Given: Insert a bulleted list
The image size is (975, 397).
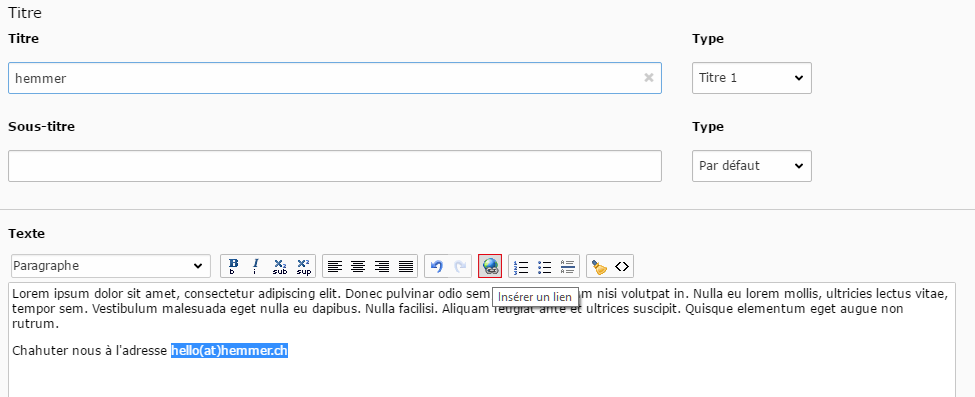Looking at the screenshot, I should (x=545, y=266).
